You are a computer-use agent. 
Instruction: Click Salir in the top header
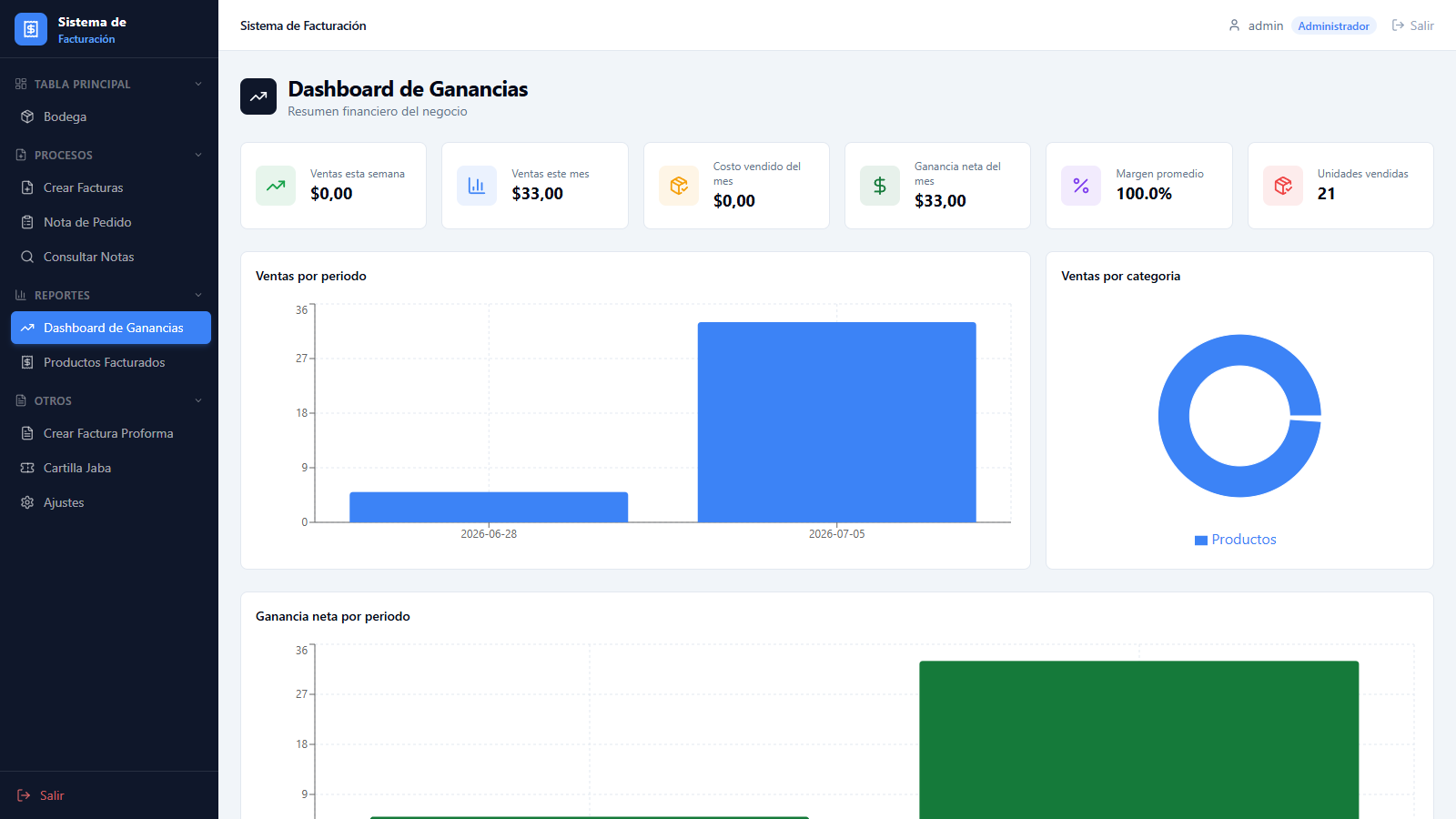coord(1412,25)
